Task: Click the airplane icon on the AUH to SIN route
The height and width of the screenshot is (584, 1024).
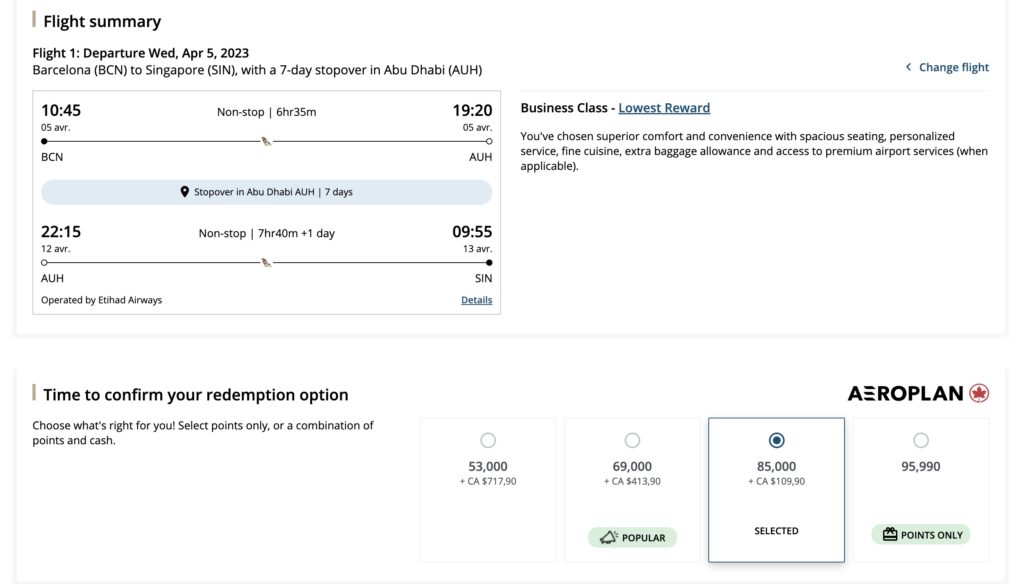Action: coord(265,262)
